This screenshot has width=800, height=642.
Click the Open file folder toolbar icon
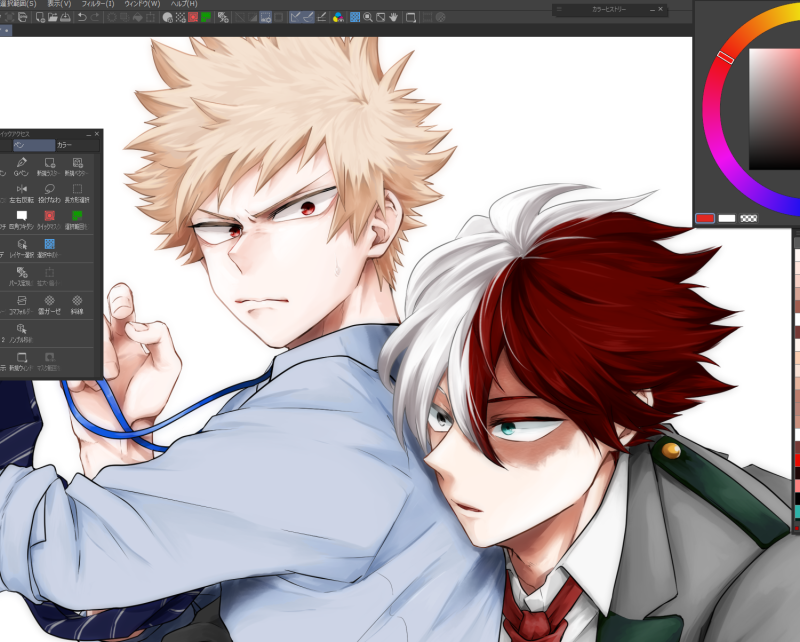pos(53,17)
